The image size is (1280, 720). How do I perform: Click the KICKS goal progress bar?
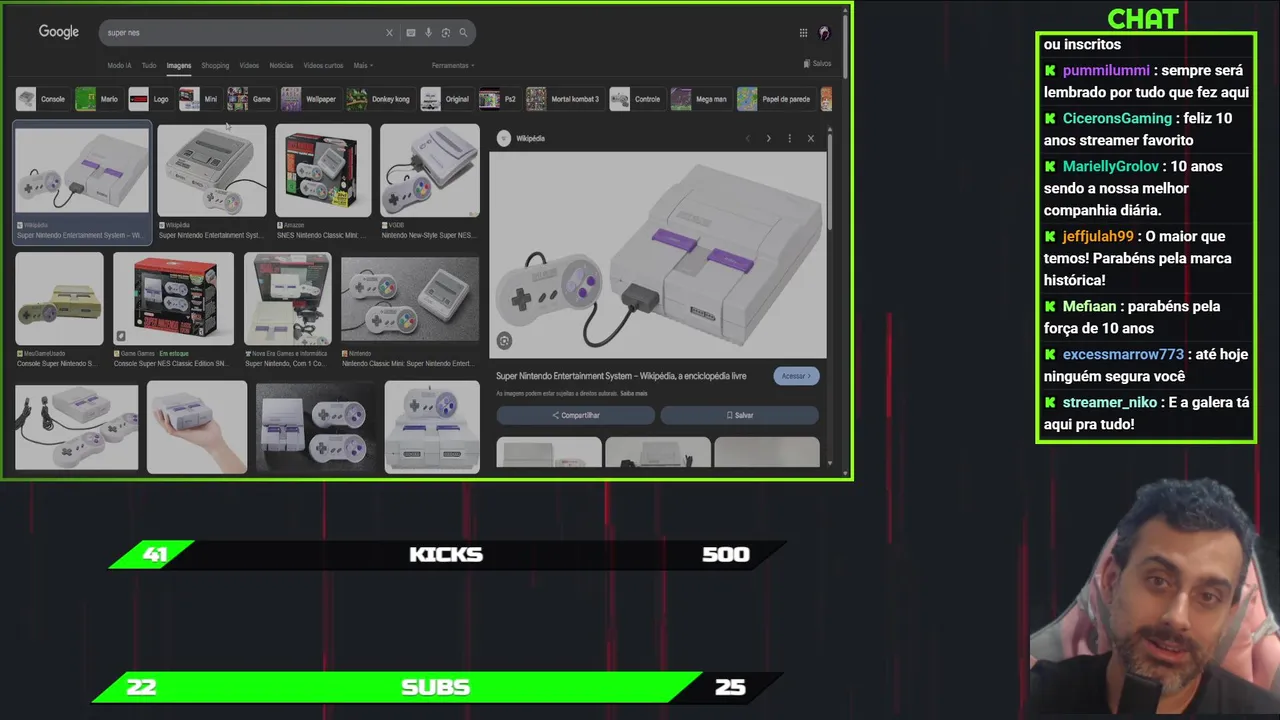(x=448, y=555)
